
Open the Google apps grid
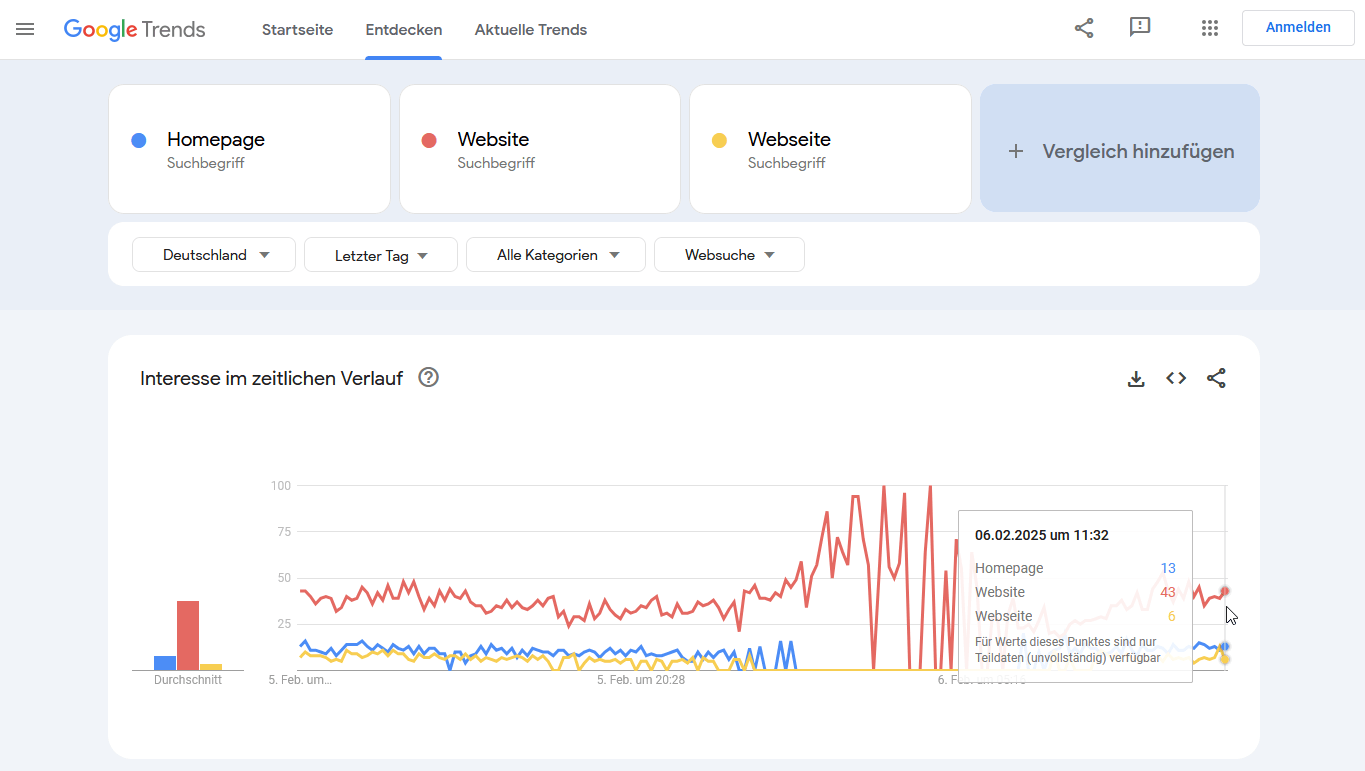pyautogui.click(x=1210, y=28)
